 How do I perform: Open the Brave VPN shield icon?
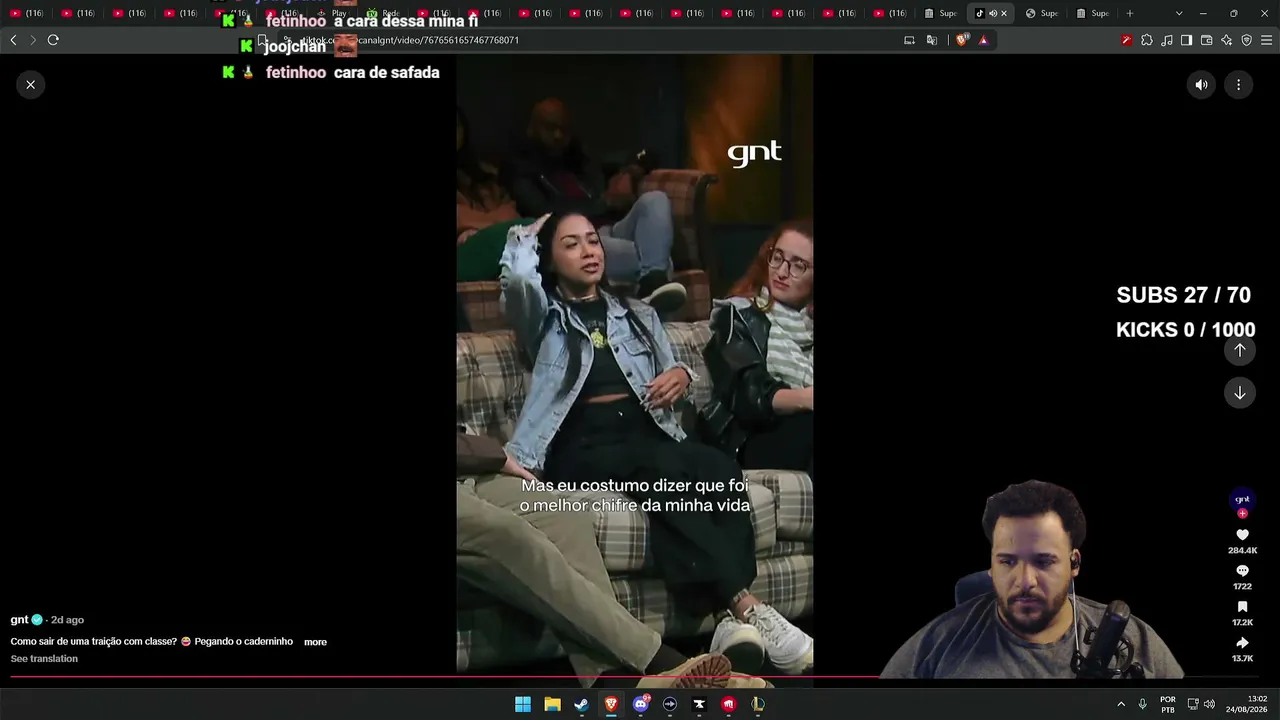pos(1246,40)
